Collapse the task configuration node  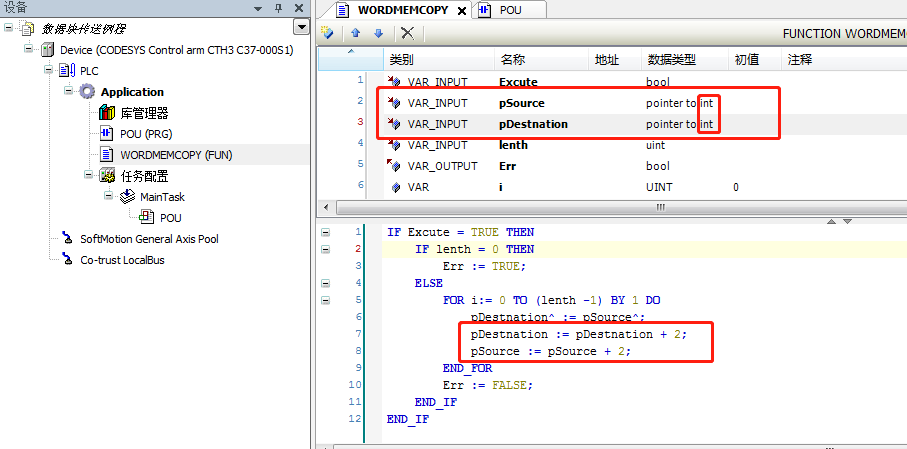pyautogui.click(x=89, y=175)
